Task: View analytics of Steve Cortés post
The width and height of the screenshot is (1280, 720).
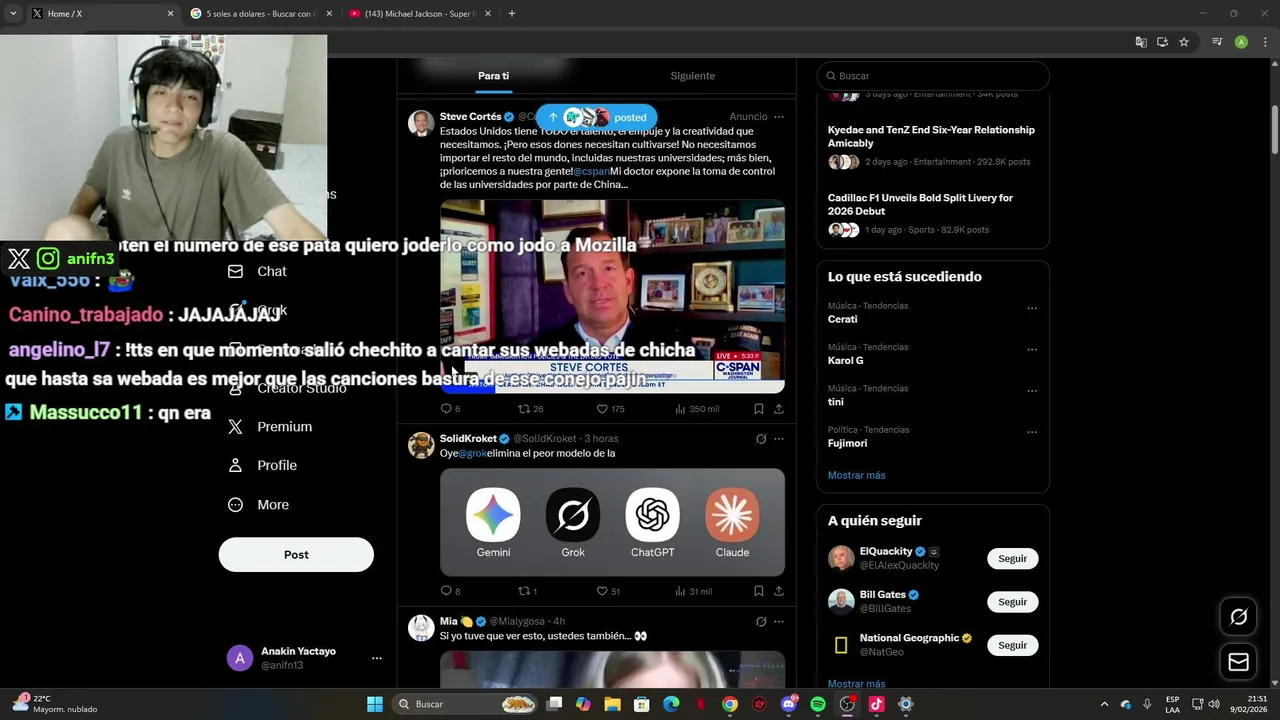Action: pyautogui.click(x=697, y=409)
